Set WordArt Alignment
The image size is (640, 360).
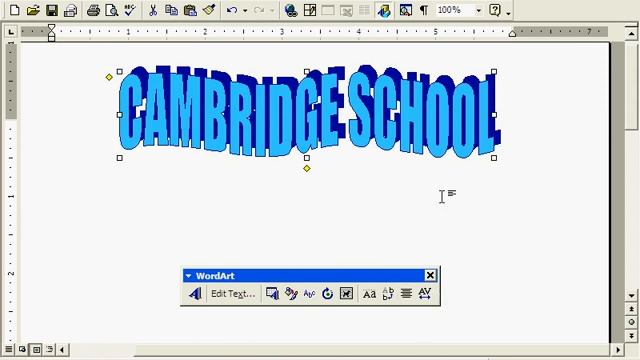406,293
